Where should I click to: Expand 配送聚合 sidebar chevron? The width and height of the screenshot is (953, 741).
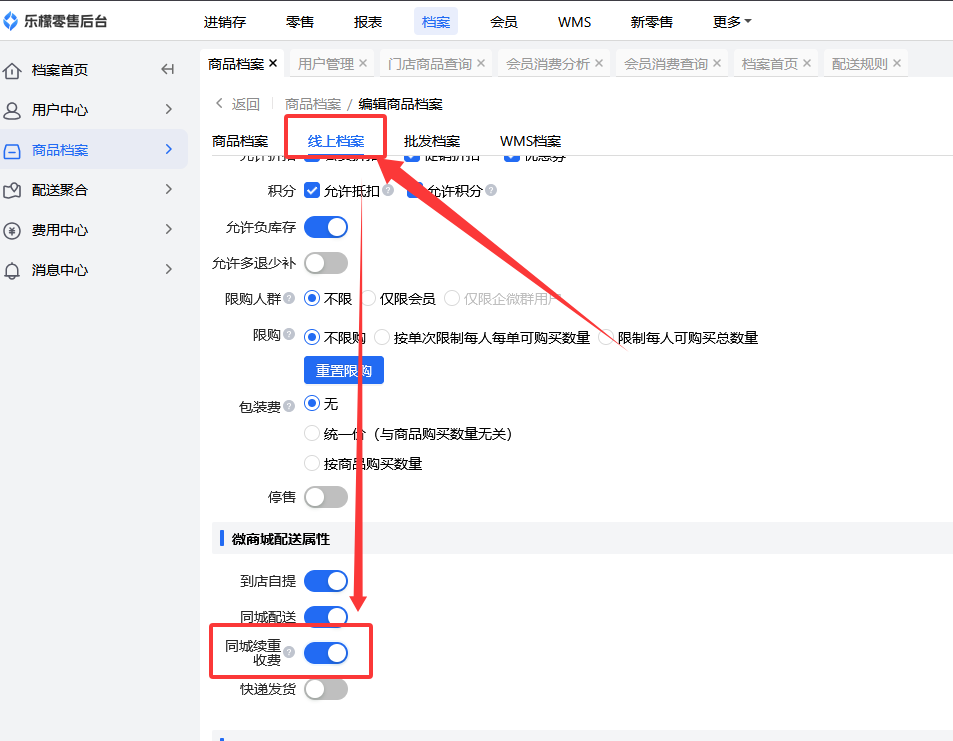point(169,190)
